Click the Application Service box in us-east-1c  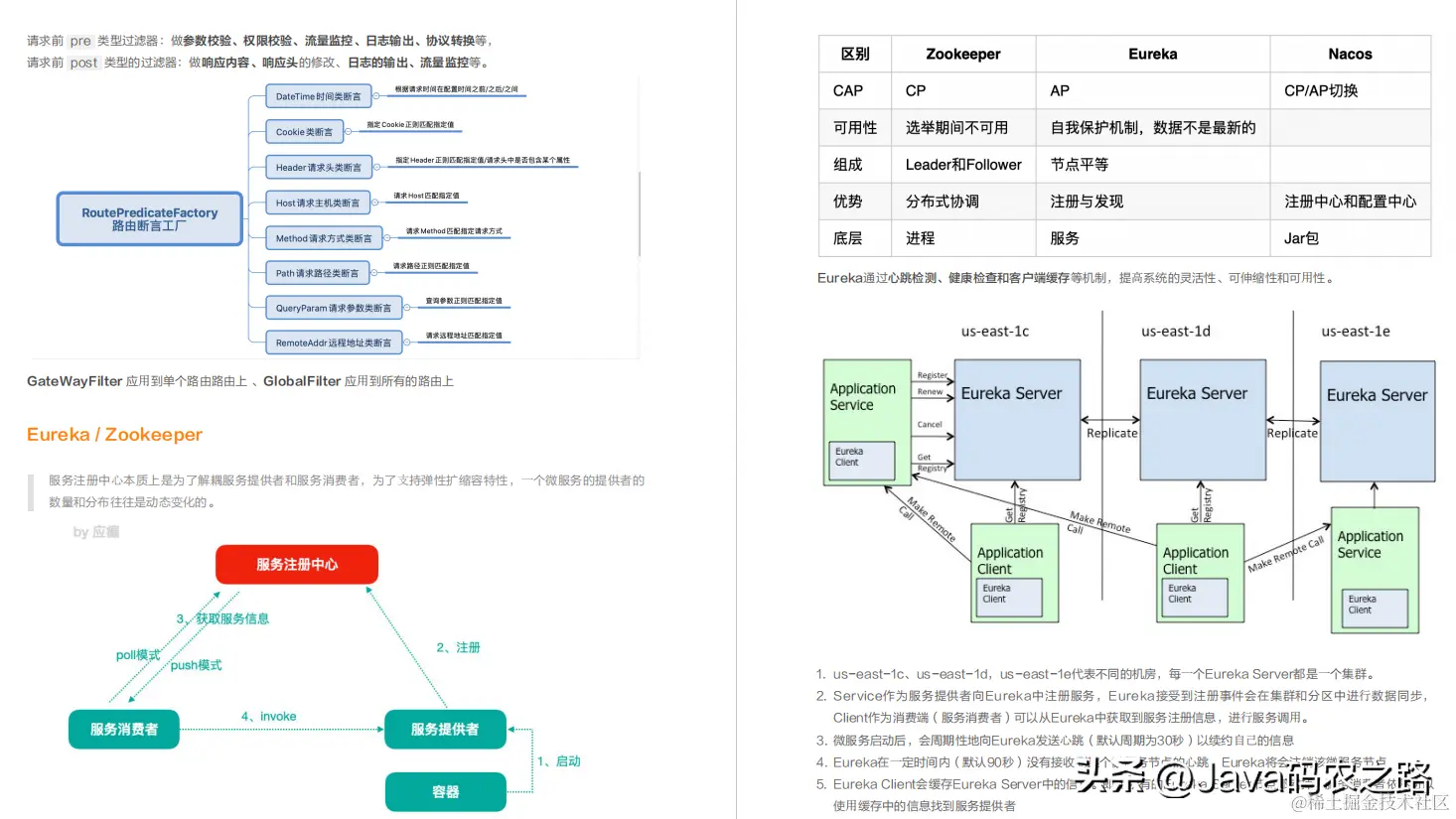[867, 422]
